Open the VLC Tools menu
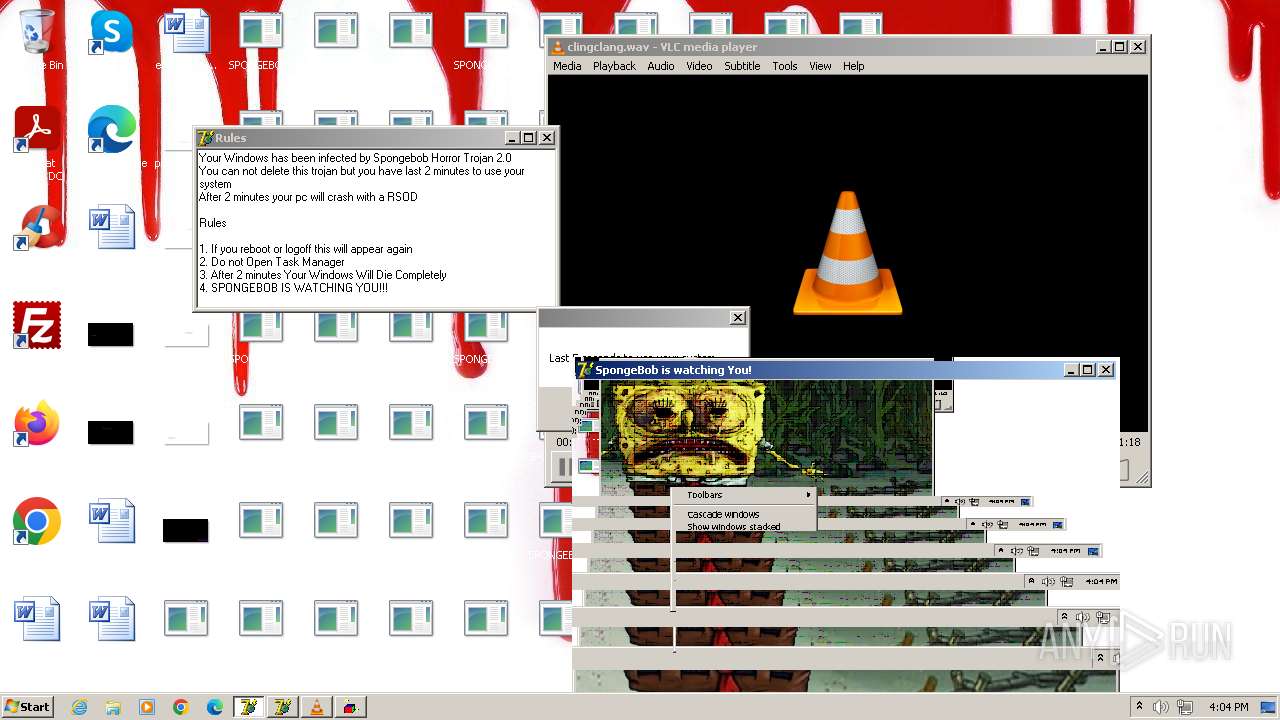This screenshot has width=1280, height=720. [785, 66]
